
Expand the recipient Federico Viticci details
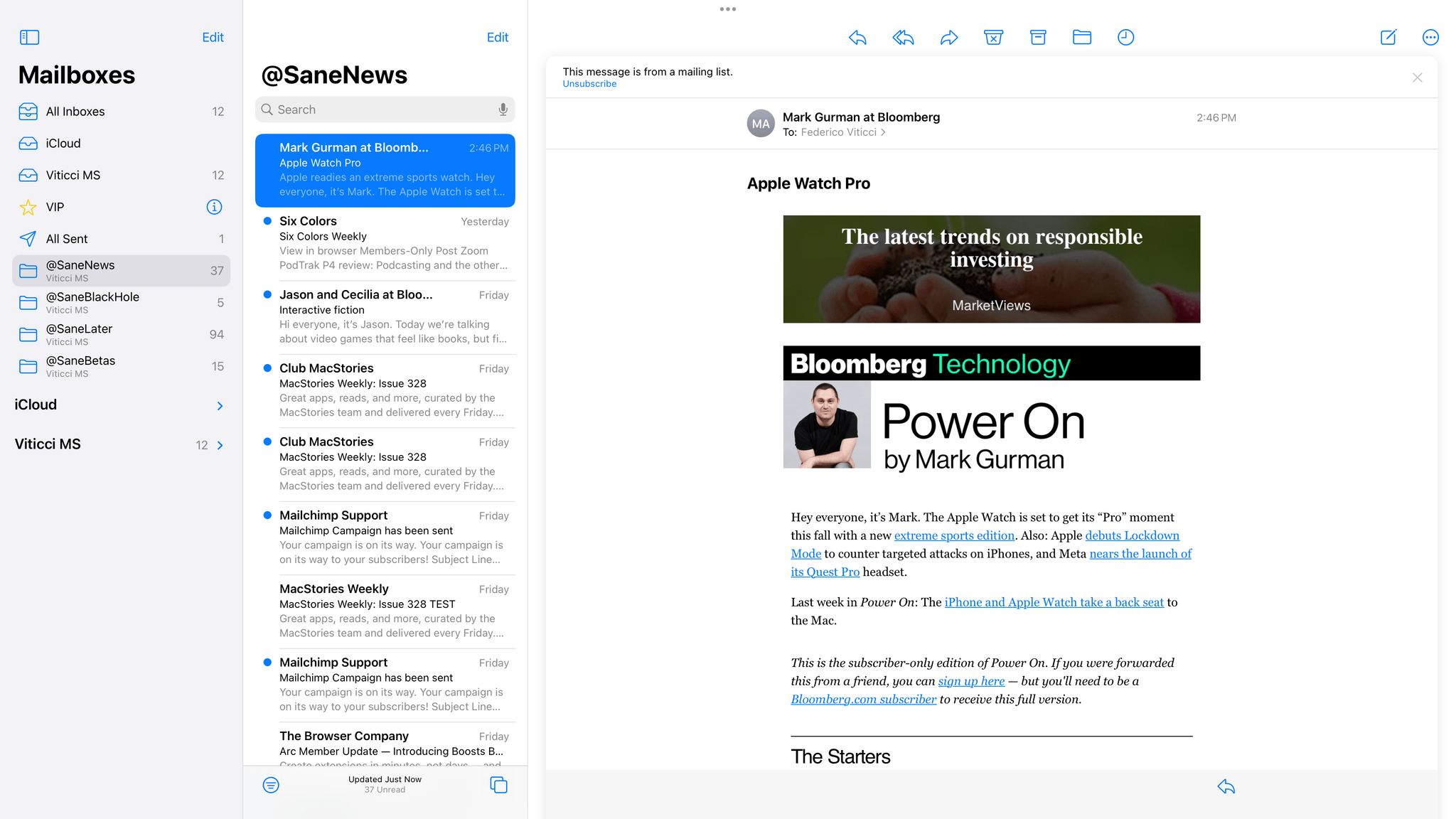[x=843, y=132]
